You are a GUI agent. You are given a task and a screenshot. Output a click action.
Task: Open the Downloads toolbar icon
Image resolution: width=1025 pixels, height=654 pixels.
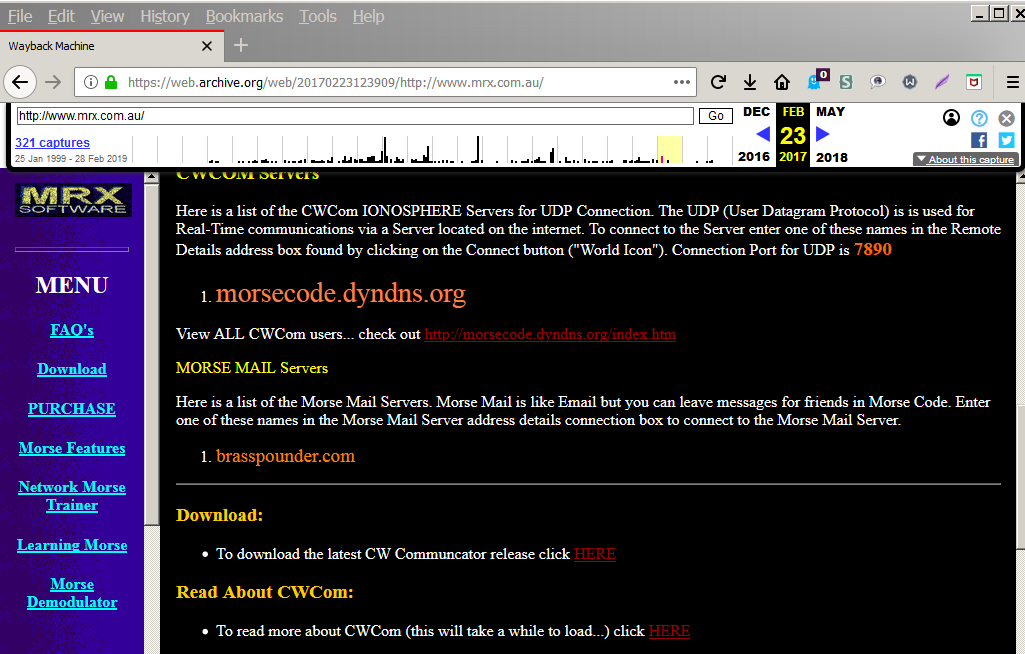point(750,82)
